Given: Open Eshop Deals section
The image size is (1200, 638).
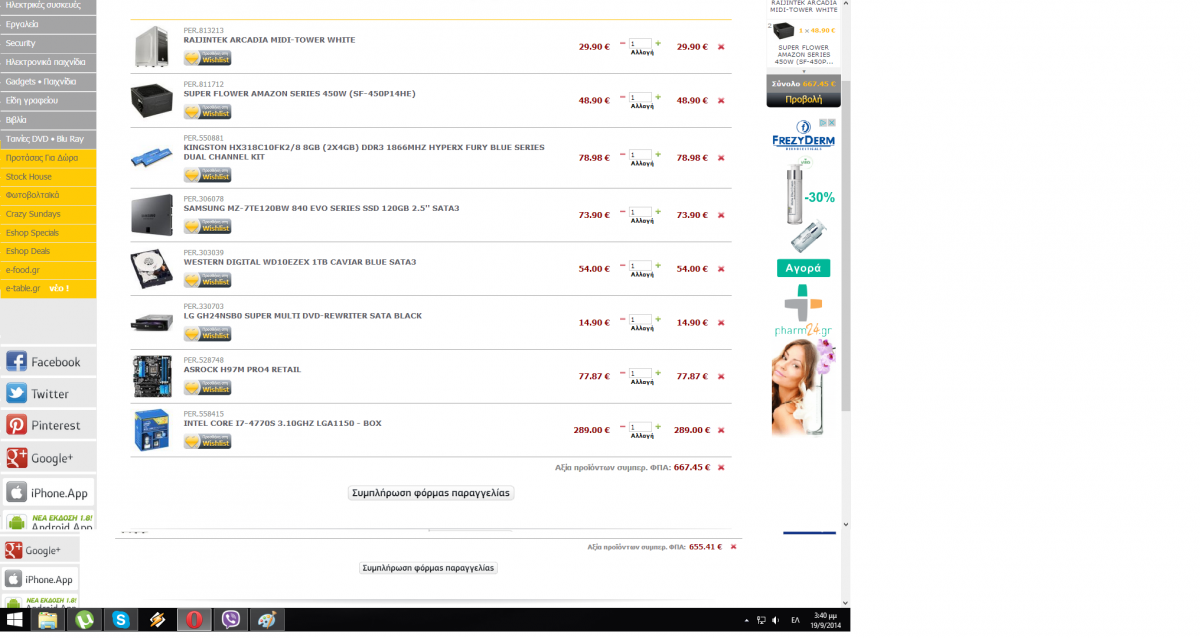Looking at the screenshot, I should click(48, 252).
